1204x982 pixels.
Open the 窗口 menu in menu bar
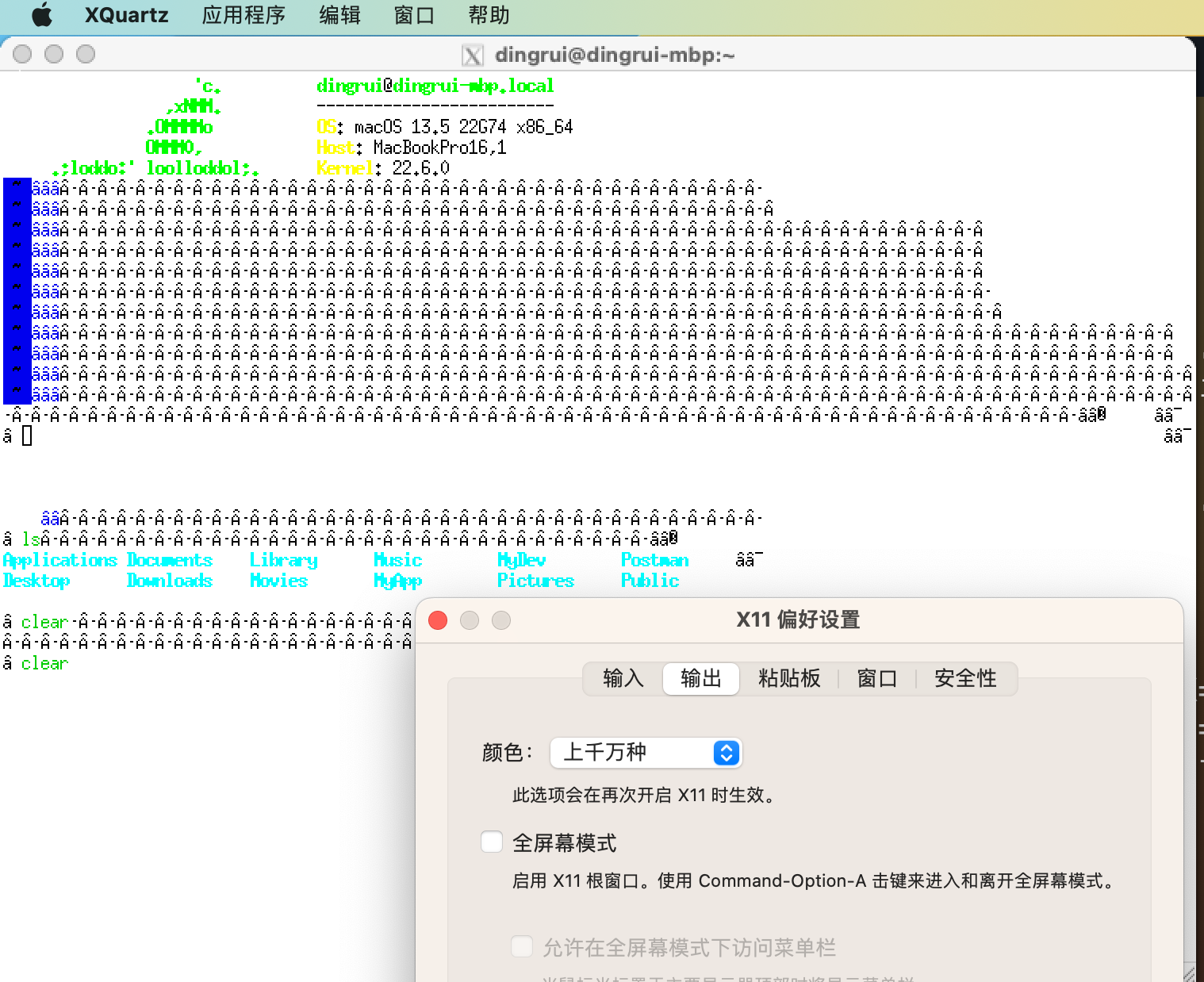point(414,15)
